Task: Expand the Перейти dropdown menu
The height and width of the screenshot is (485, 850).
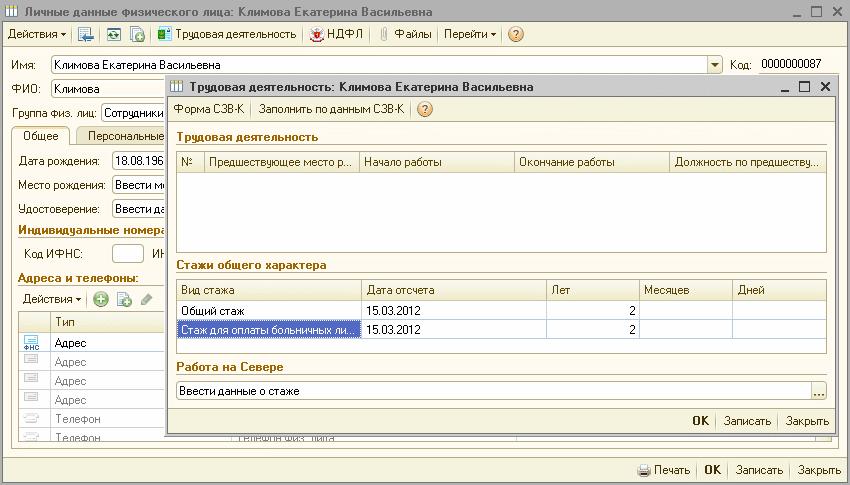Action: click(x=470, y=34)
